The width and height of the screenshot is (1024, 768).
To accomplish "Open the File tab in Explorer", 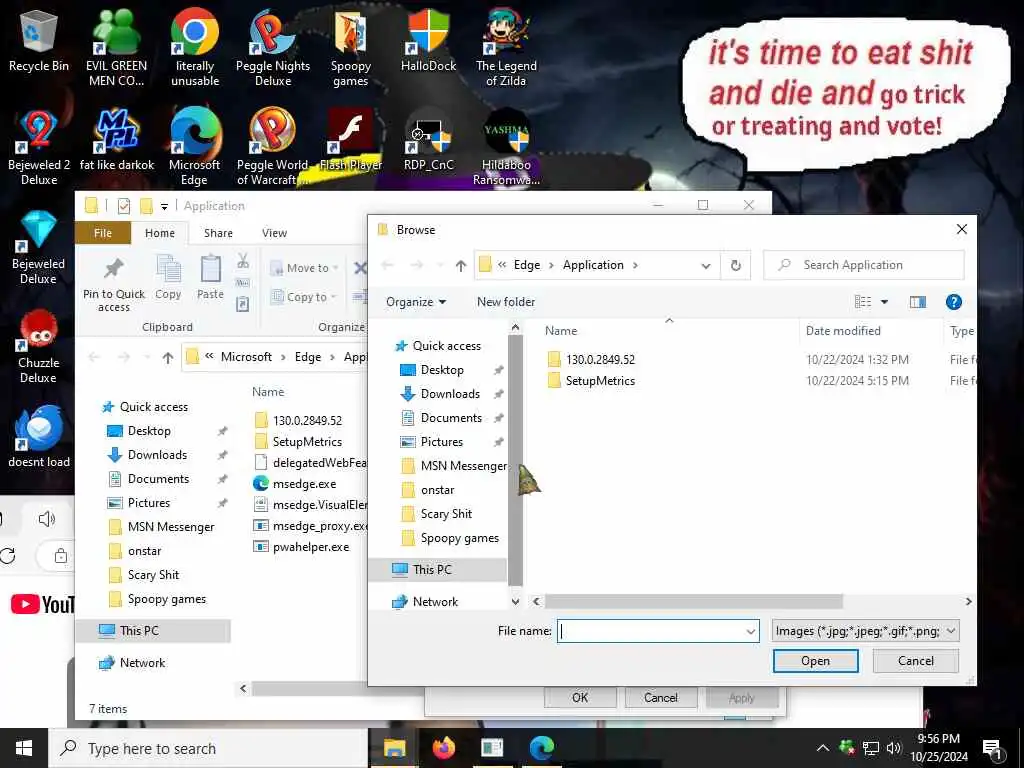I will click(x=103, y=233).
